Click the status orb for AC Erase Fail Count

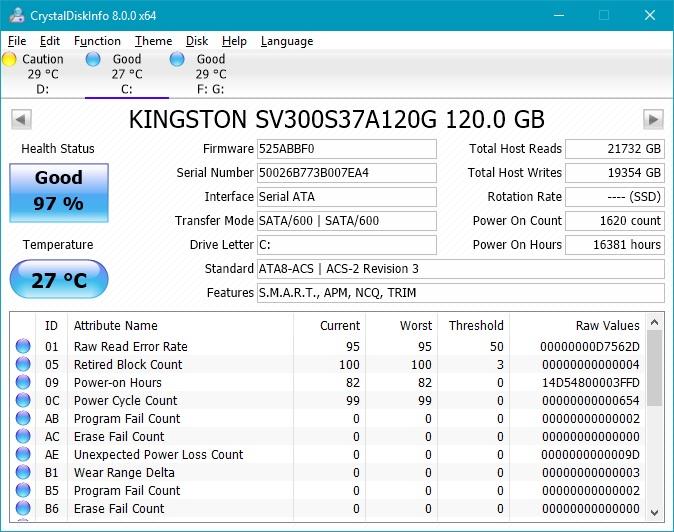(x=23, y=436)
